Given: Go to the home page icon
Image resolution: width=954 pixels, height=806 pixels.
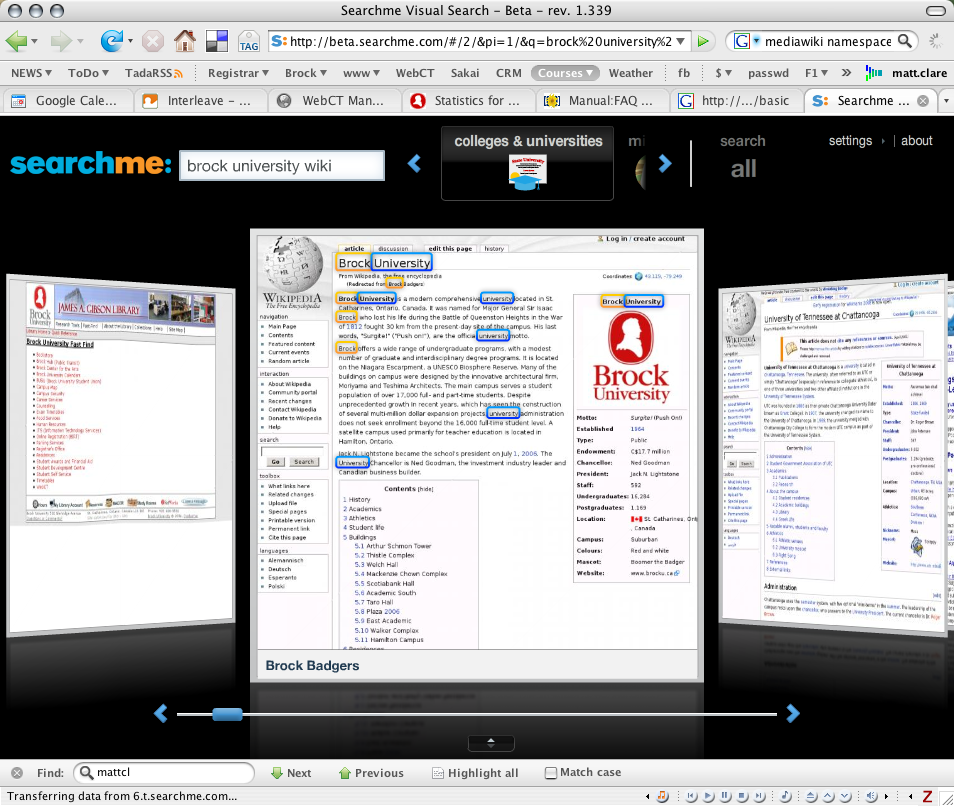Looking at the screenshot, I should pyautogui.click(x=184, y=41).
